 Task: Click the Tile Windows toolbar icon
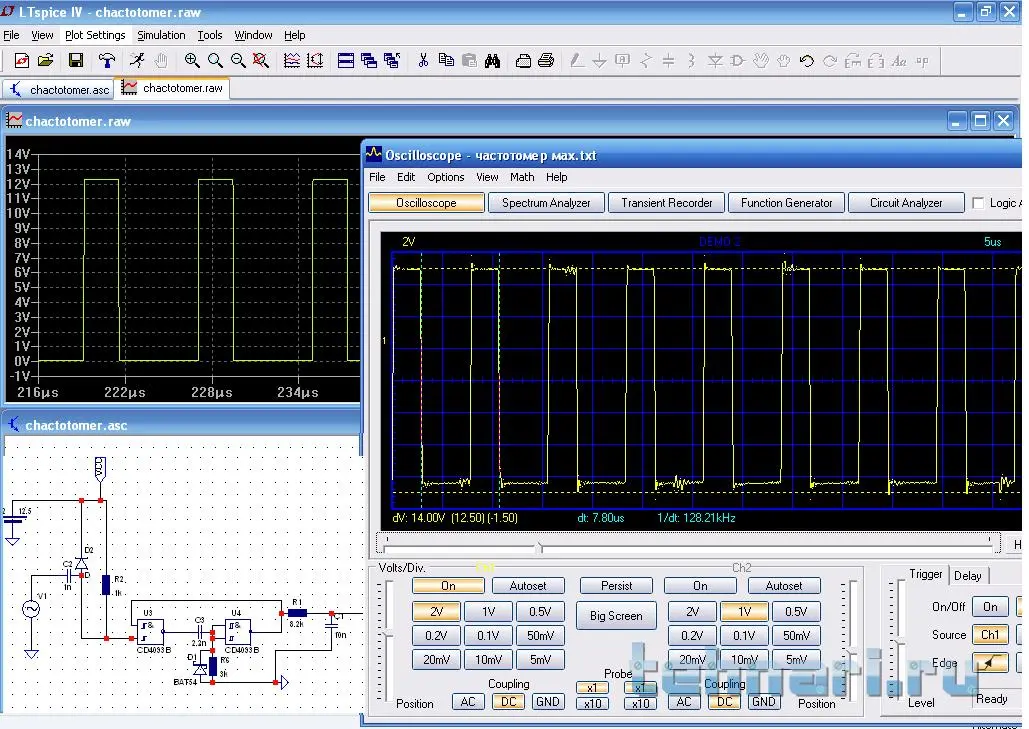click(x=345, y=61)
